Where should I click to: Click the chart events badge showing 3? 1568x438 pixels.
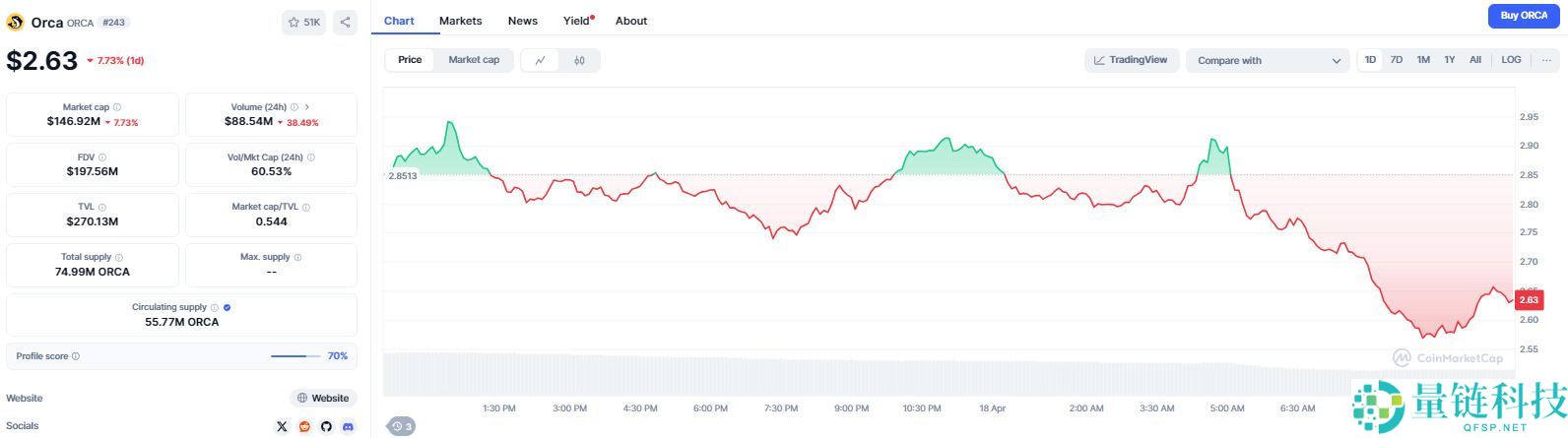click(x=401, y=426)
